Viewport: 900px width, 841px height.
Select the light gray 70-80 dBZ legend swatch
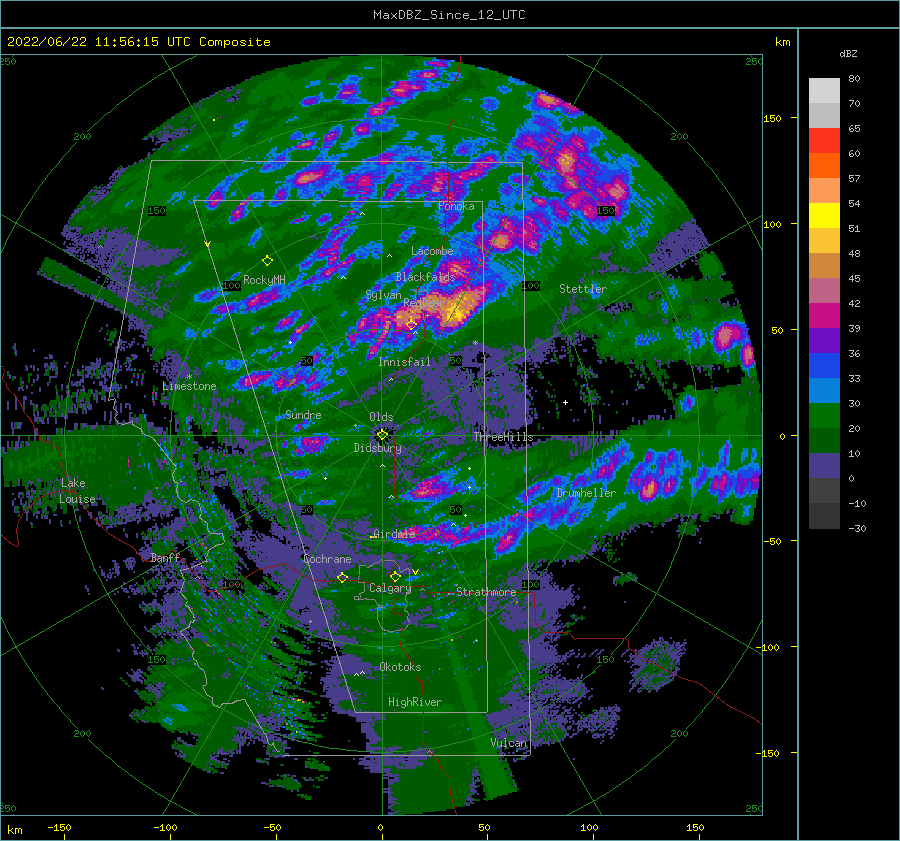(x=824, y=91)
